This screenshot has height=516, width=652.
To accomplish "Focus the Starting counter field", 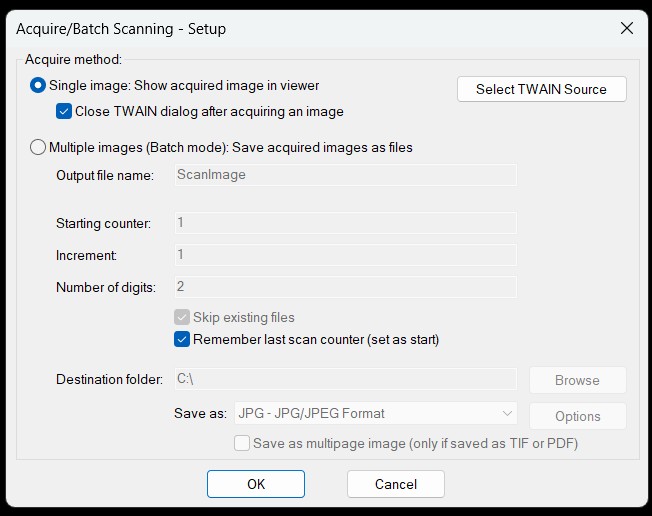I will [344, 223].
